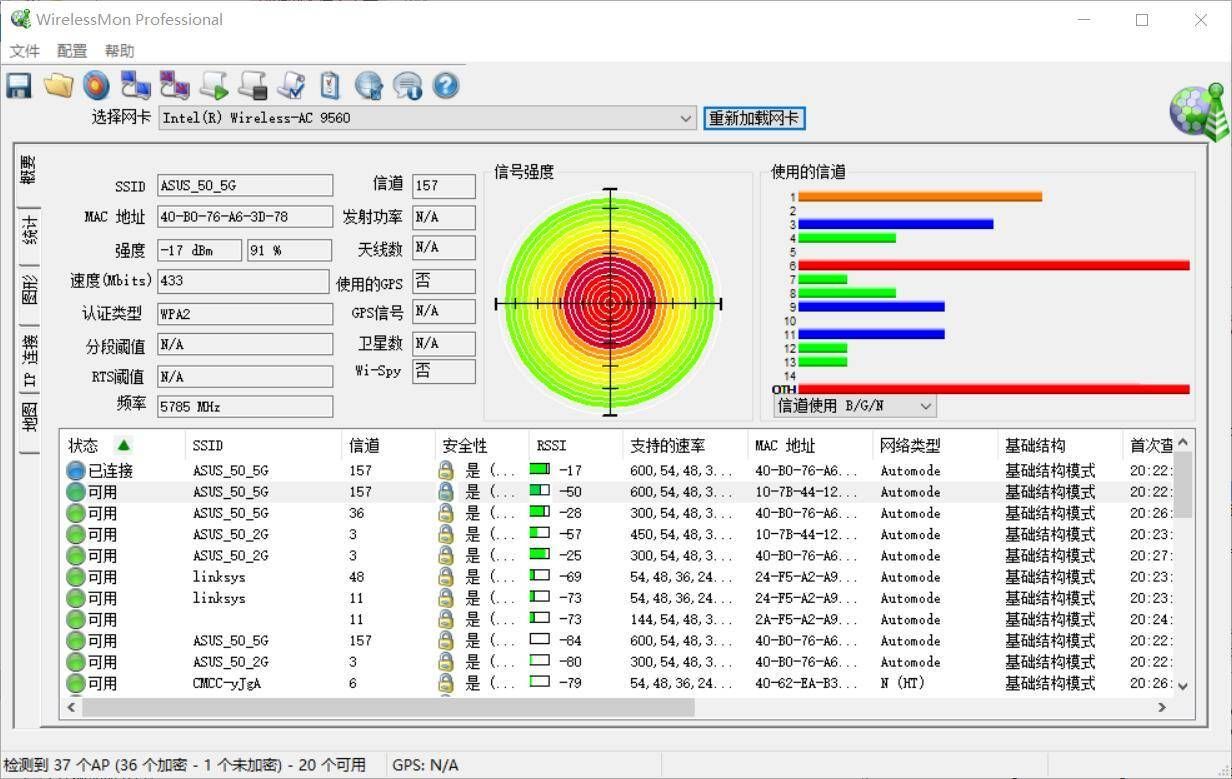Image resolution: width=1232 pixels, height=779 pixels.
Task: Switch to the IP 连接 side tab
Action: [x=28, y=361]
